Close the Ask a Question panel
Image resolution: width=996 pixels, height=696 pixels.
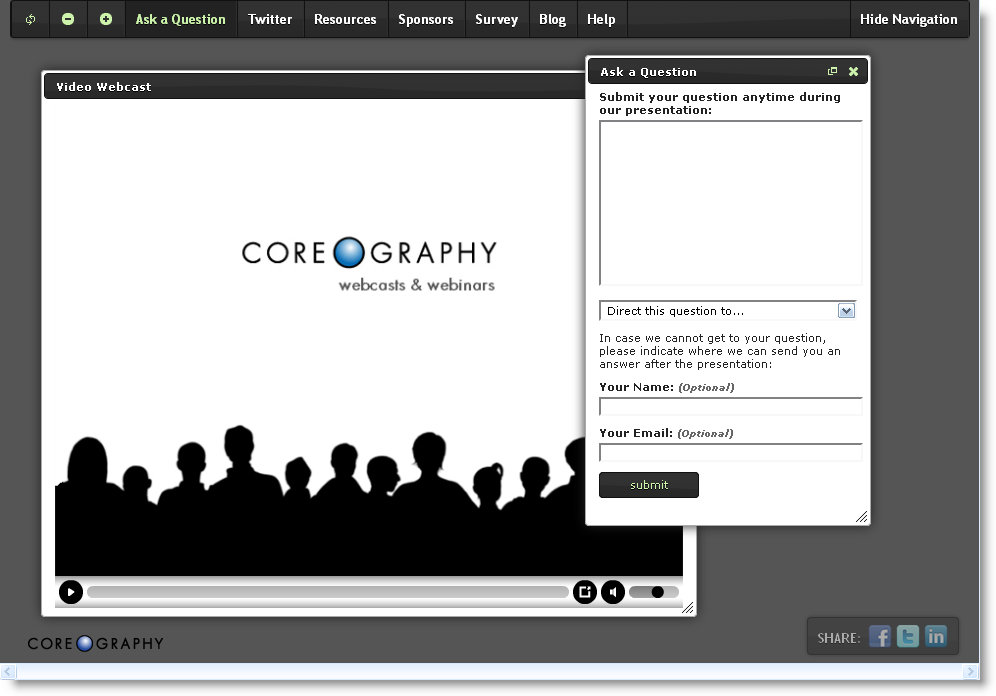tap(854, 71)
